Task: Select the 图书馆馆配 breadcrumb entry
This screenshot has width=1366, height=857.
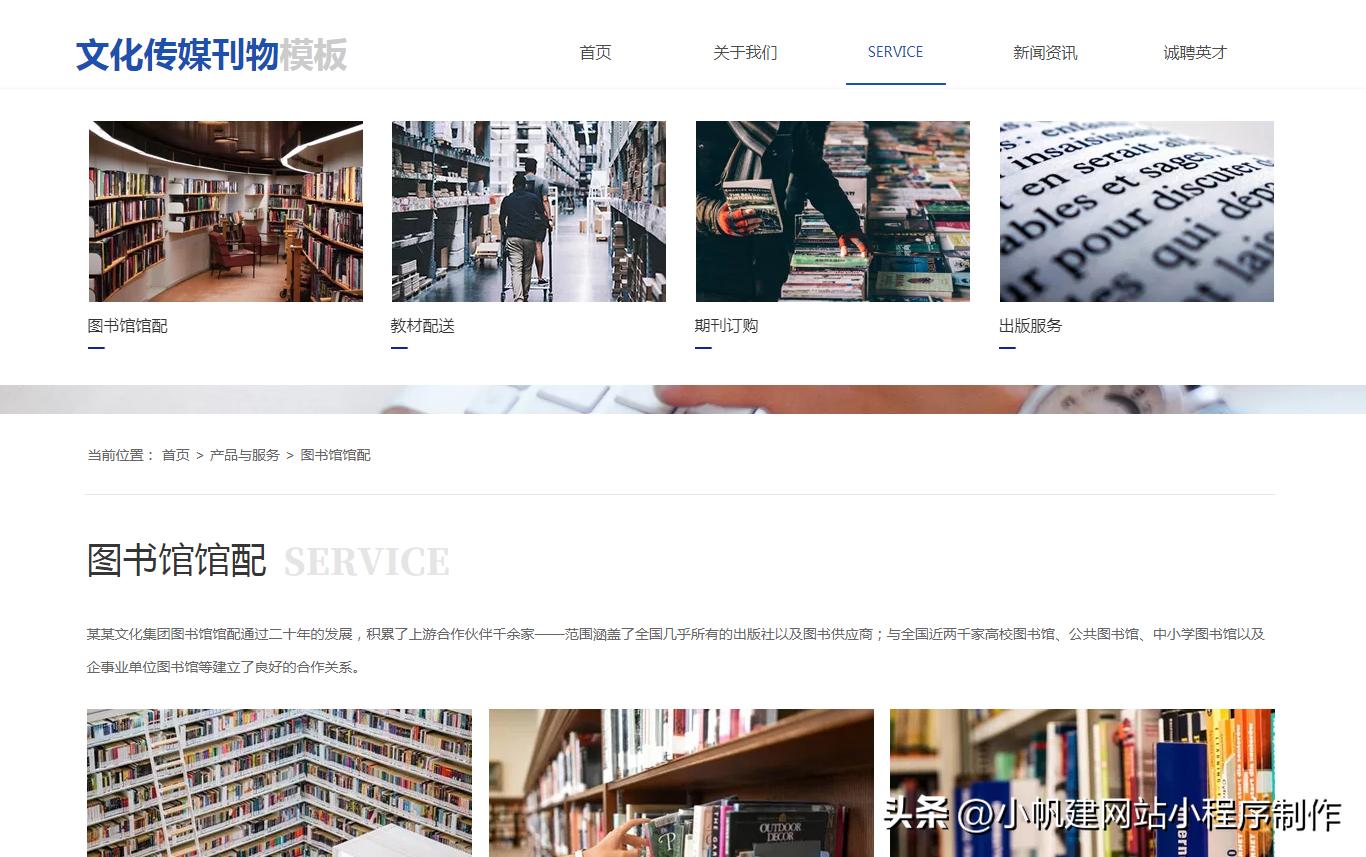Action: tap(335, 454)
